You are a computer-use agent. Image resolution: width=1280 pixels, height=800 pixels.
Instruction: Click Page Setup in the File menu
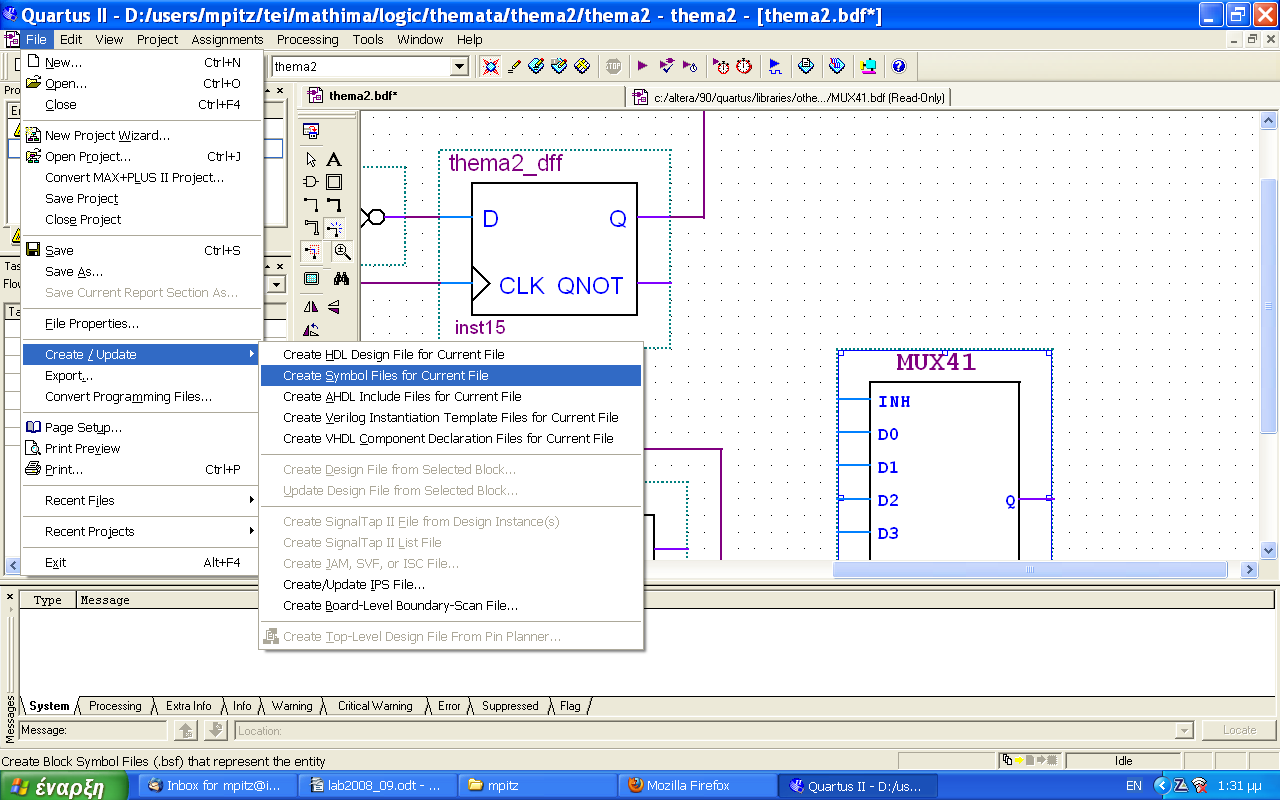(141, 427)
